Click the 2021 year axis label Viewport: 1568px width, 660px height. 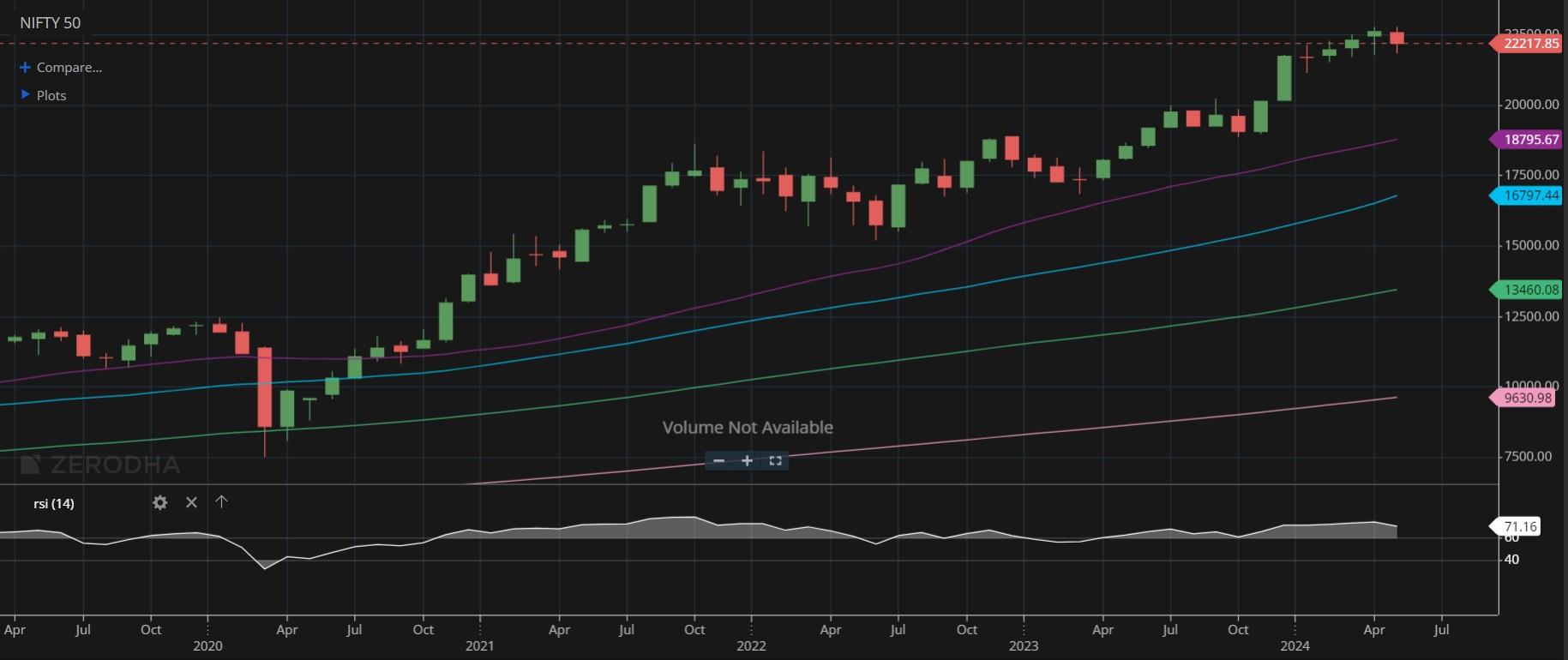pos(479,645)
